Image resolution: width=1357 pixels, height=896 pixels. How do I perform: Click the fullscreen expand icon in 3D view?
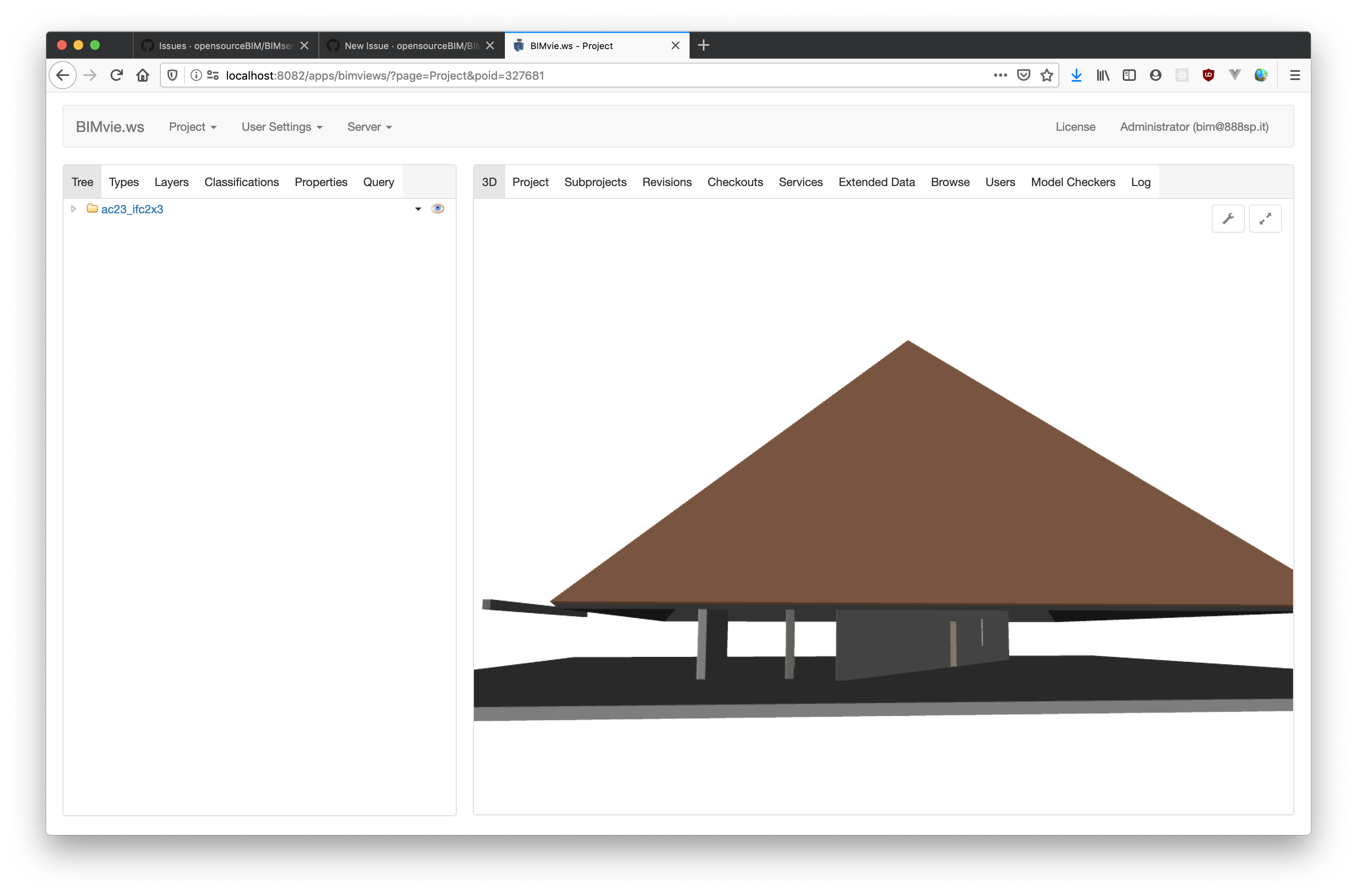pyautogui.click(x=1265, y=218)
